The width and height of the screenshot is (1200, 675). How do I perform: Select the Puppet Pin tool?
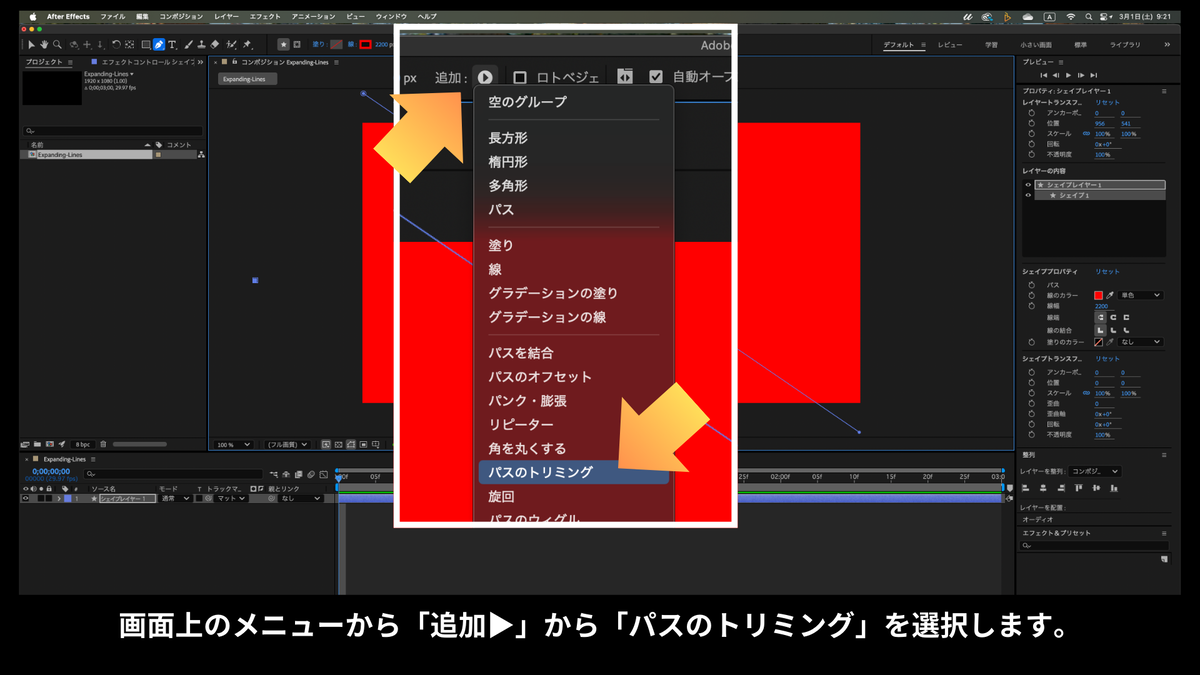coord(247,44)
